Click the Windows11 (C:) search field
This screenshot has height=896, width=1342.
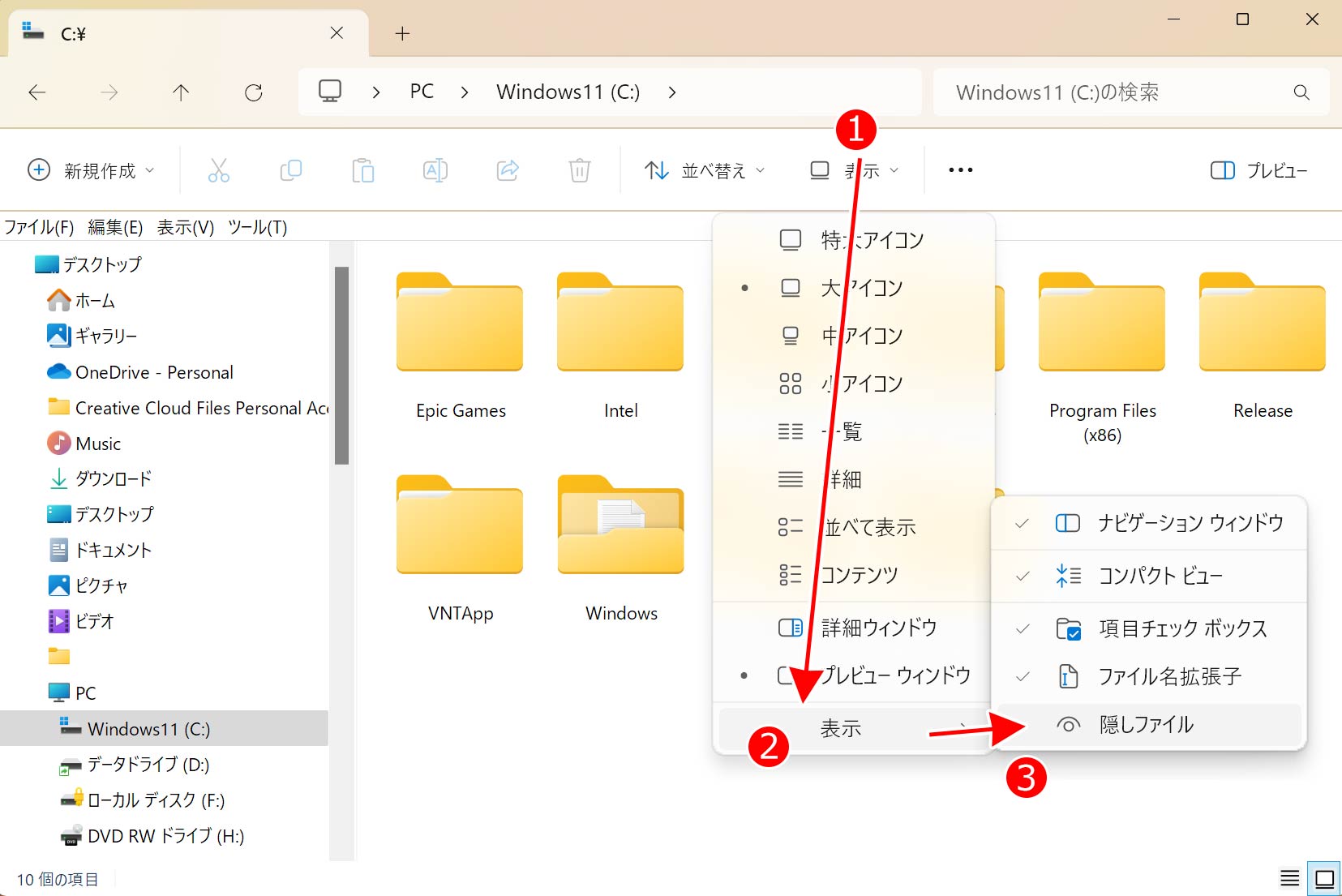1119,92
